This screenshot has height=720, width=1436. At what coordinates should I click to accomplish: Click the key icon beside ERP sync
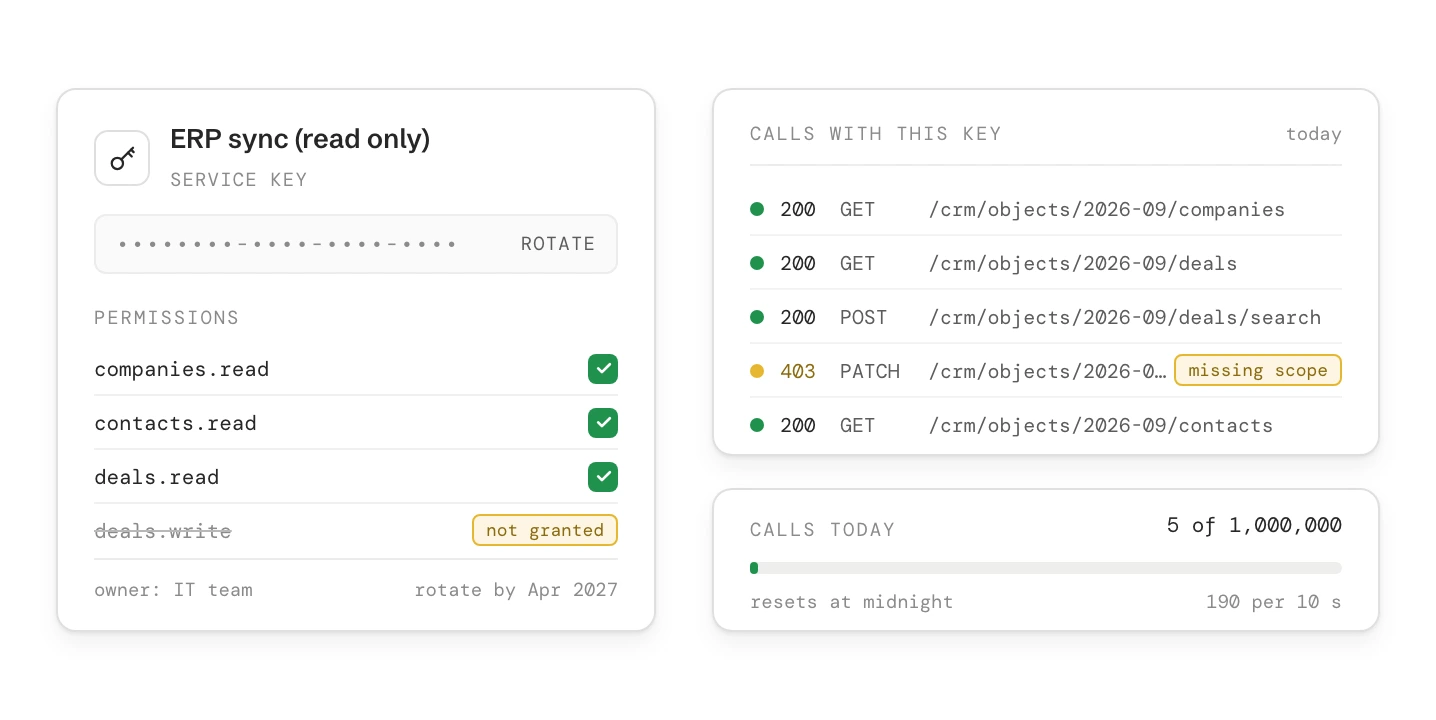122,158
